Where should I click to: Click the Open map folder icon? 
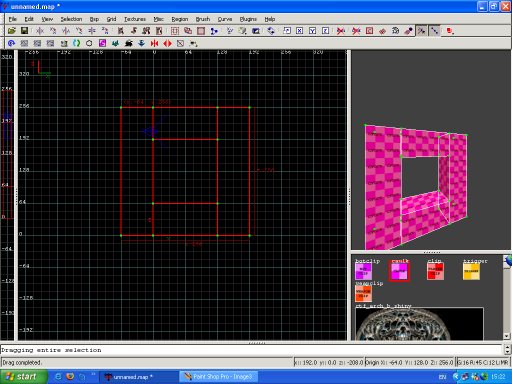[x=12, y=31]
